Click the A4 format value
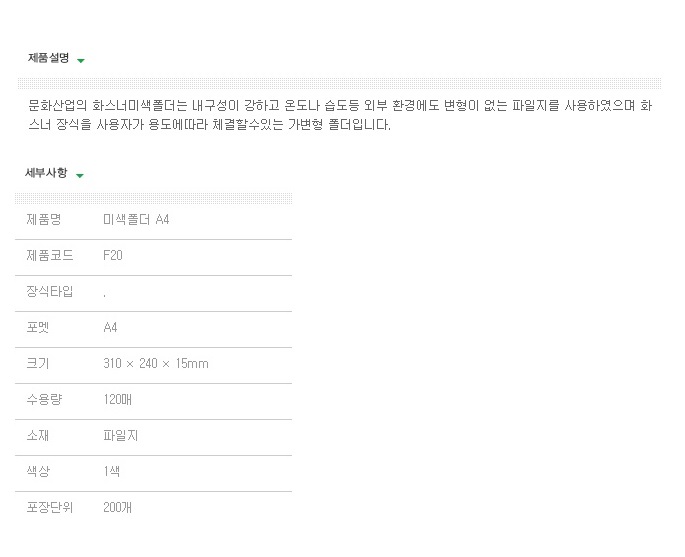The height and width of the screenshot is (557, 685). 110,327
